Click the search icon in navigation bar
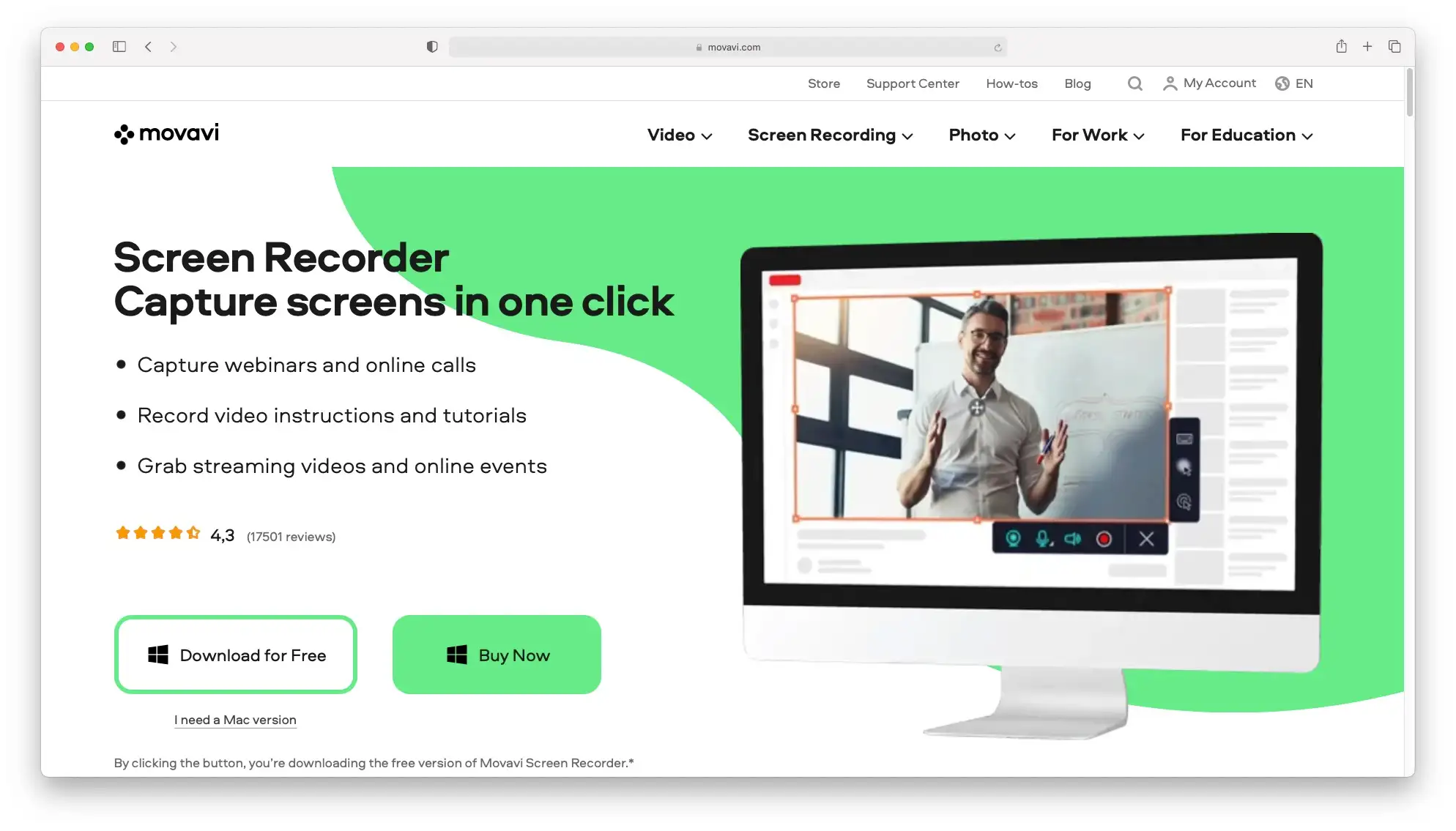 point(1135,83)
